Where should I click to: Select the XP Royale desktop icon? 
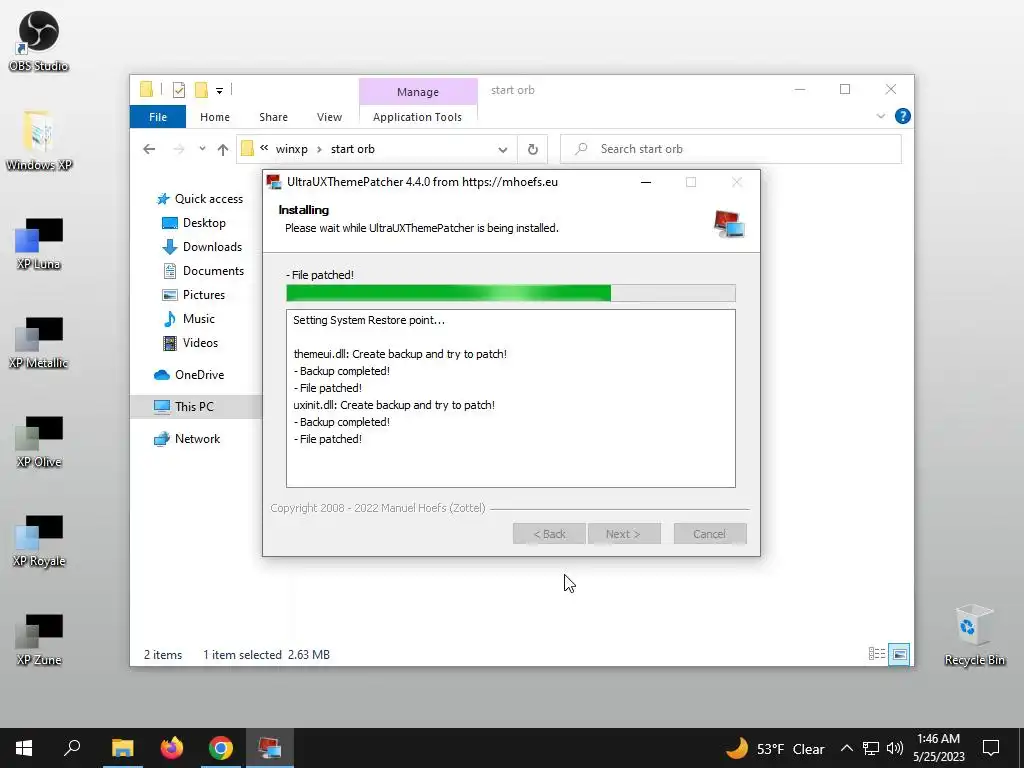tap(39, 541)
